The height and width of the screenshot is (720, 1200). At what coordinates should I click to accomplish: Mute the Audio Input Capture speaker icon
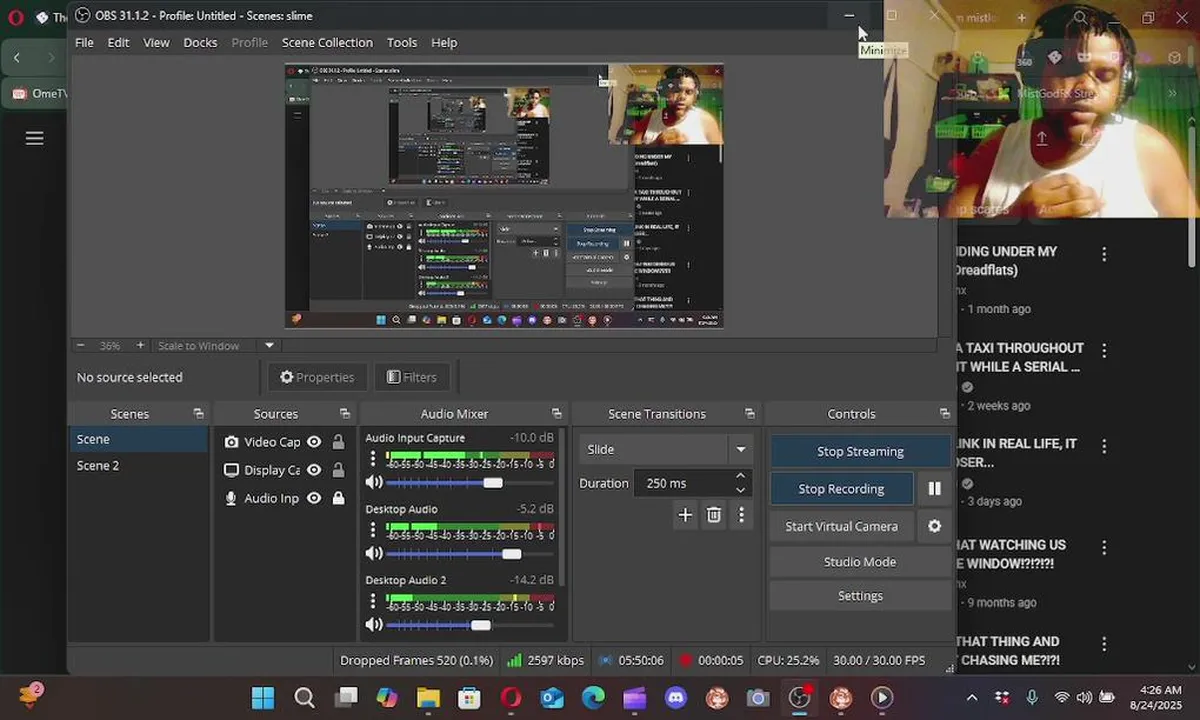click(374, 482)
